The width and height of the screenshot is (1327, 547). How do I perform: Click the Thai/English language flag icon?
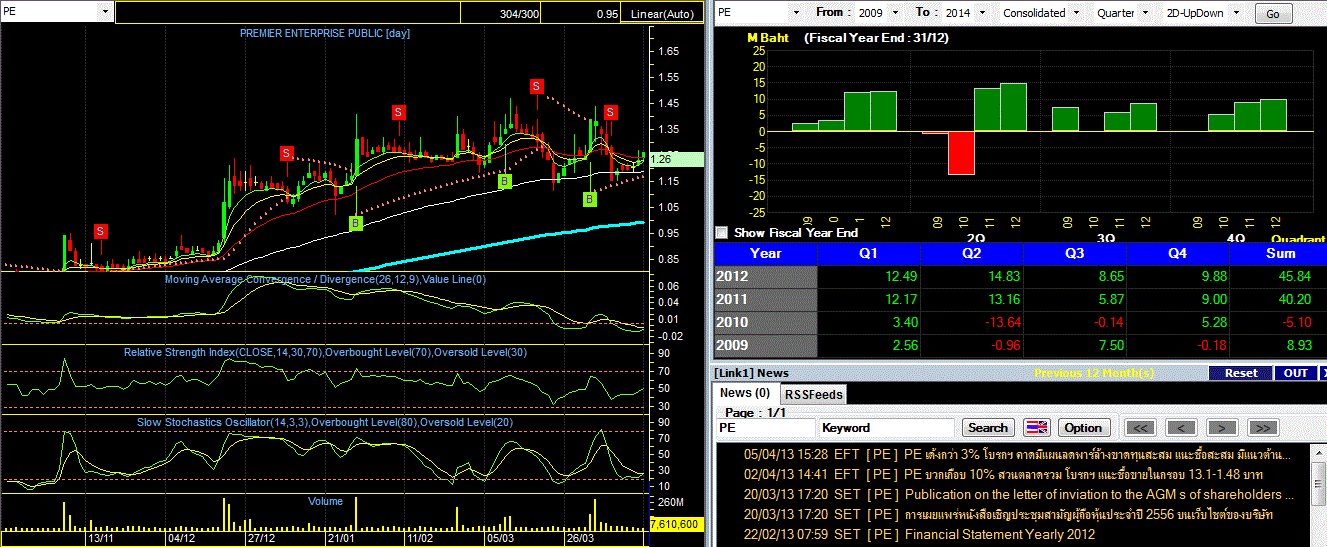1037,427
